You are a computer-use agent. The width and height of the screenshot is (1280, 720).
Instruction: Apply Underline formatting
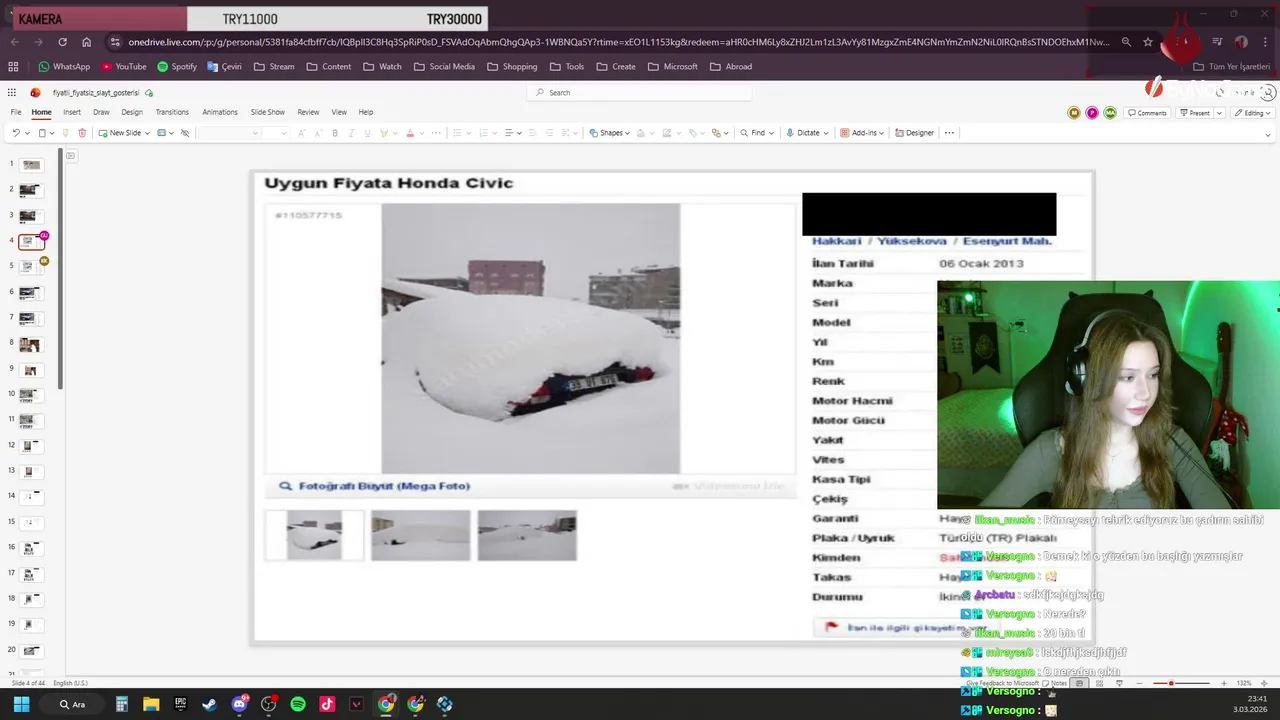(x=367, y=132)
